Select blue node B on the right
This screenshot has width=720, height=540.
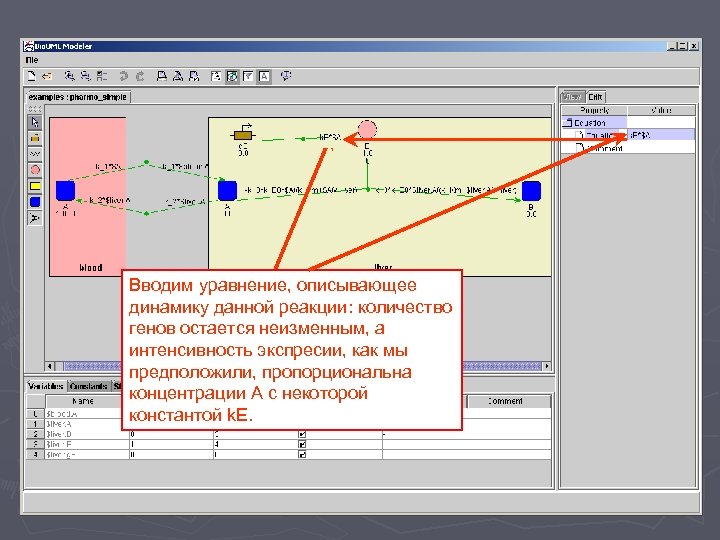coord(531,191)
